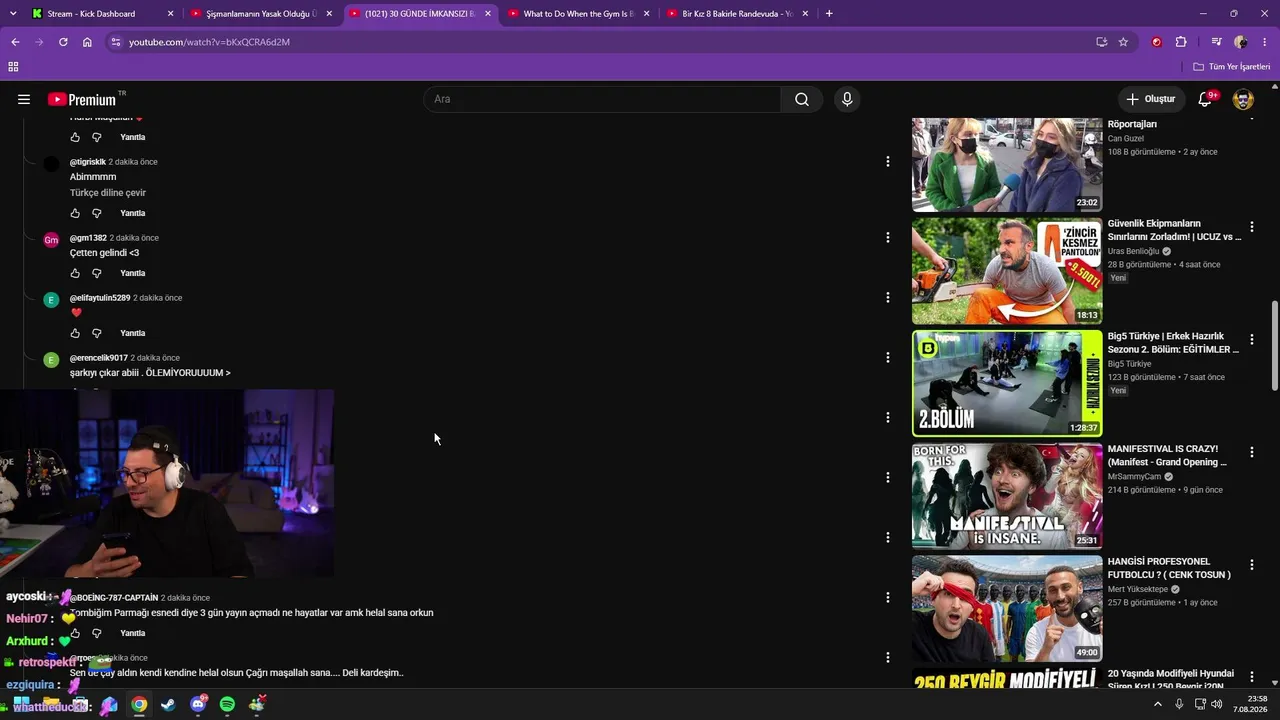Open more options for MANIFESTIVAL video

(x=1251, y=453)
